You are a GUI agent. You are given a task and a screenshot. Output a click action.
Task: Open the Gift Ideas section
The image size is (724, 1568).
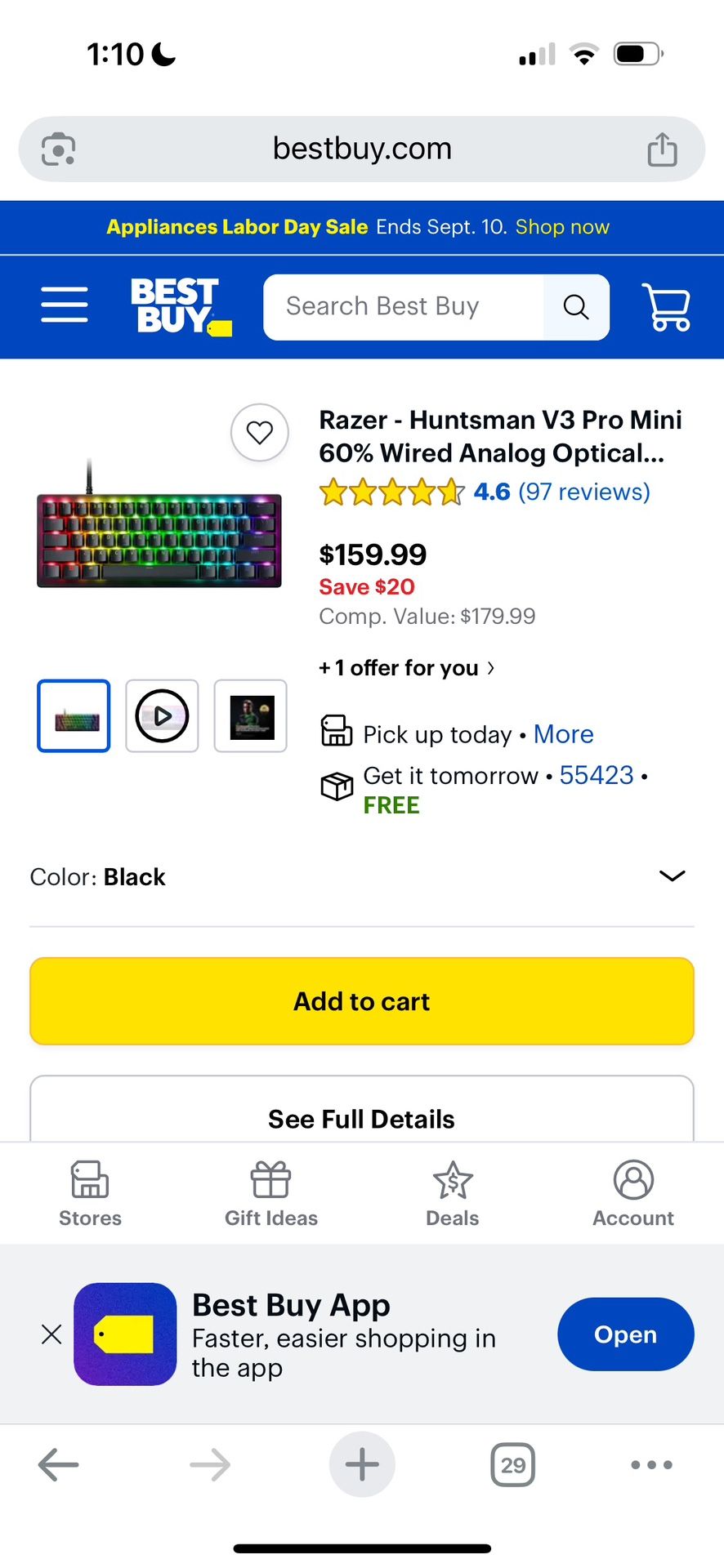click(270, 1192)
